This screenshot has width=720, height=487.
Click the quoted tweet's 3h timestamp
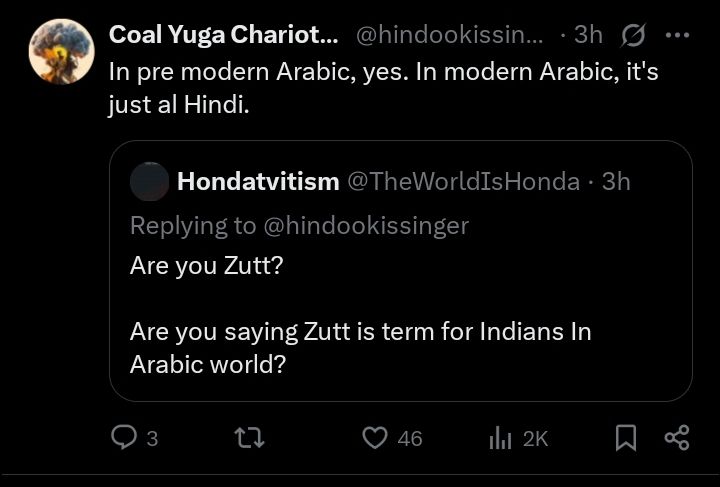pos(616,181)
